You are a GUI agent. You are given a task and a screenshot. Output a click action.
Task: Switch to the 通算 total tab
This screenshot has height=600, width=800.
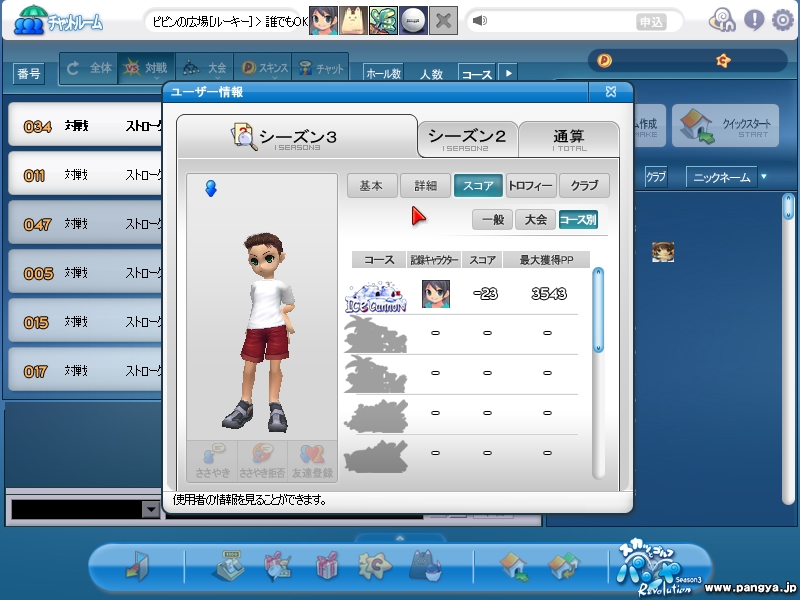click(x=568, y=139)
